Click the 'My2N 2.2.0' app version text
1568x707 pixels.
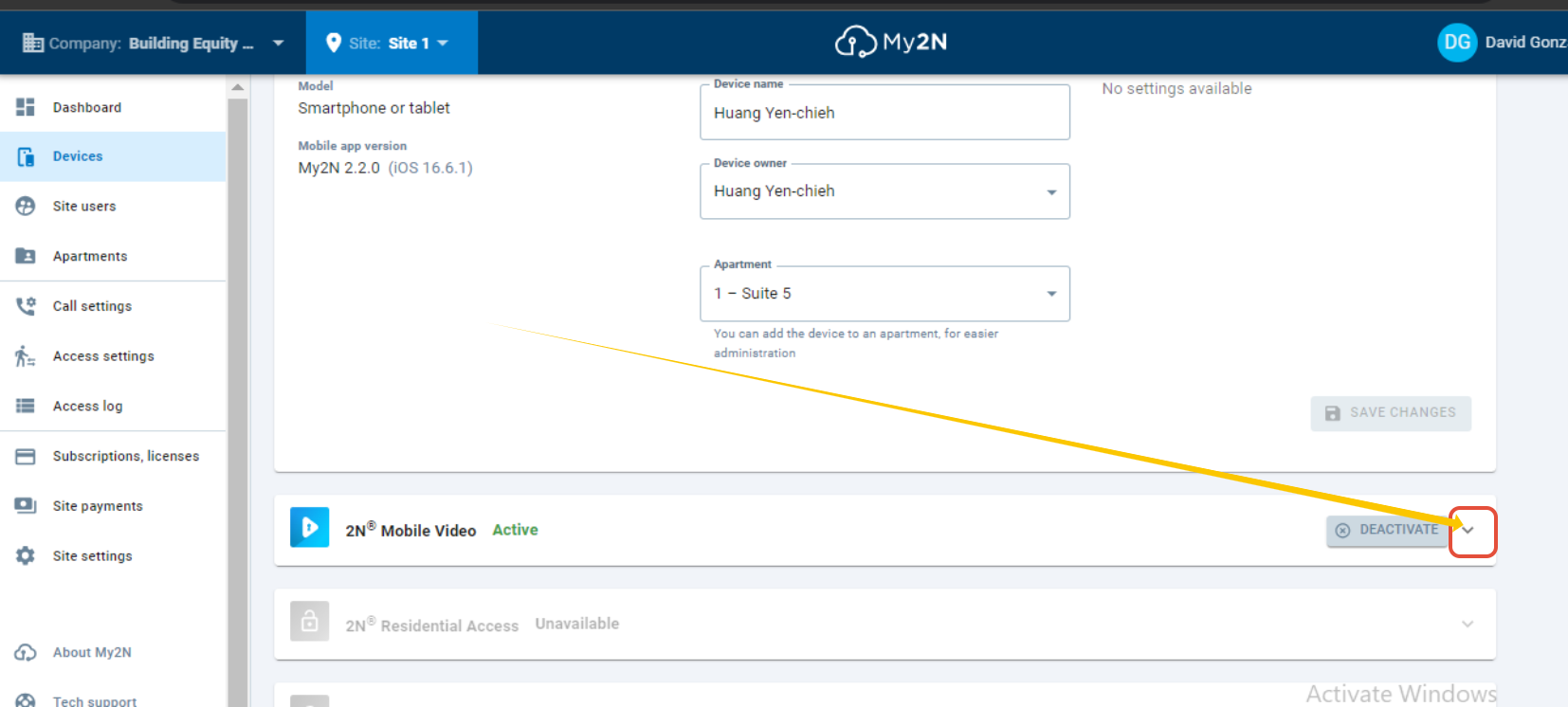point(338,168)
